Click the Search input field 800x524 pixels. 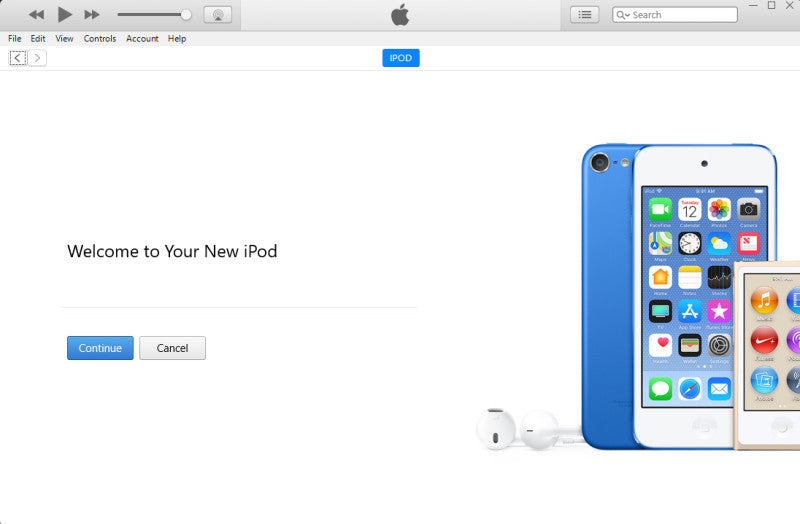(674, 15)
